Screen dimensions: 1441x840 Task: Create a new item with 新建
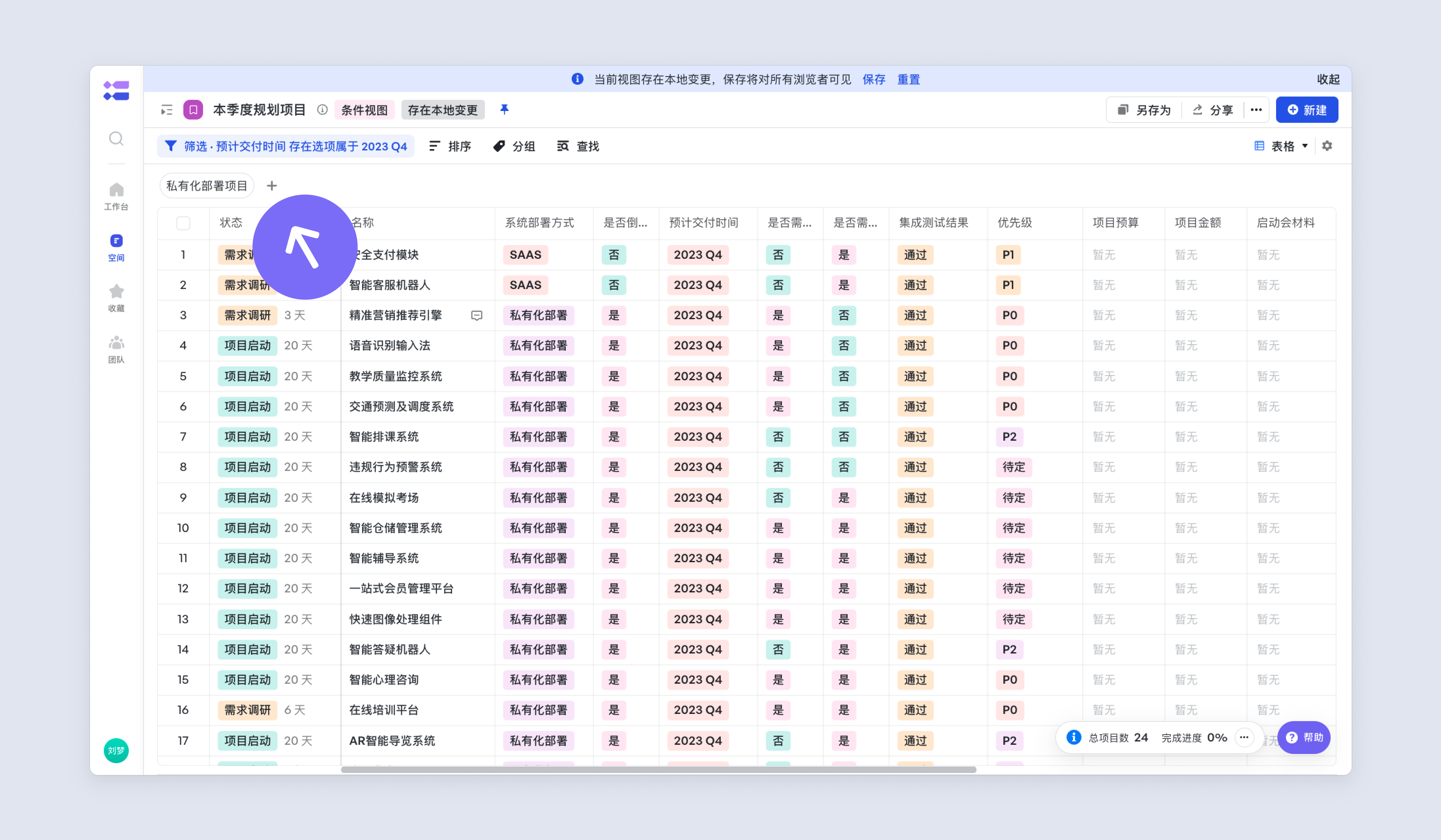click(x=1307, y=110)
